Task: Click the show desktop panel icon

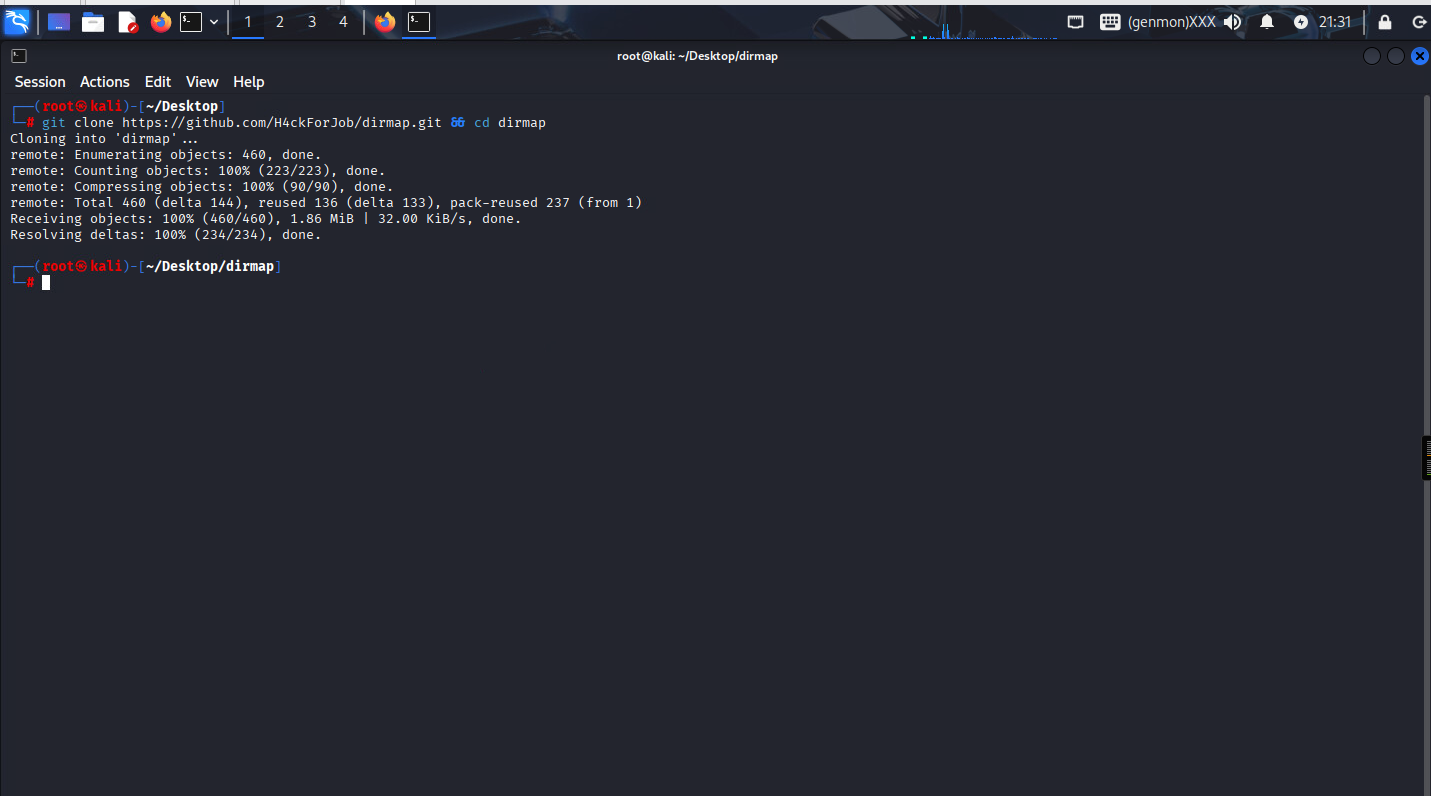Action: coord(59,22)
